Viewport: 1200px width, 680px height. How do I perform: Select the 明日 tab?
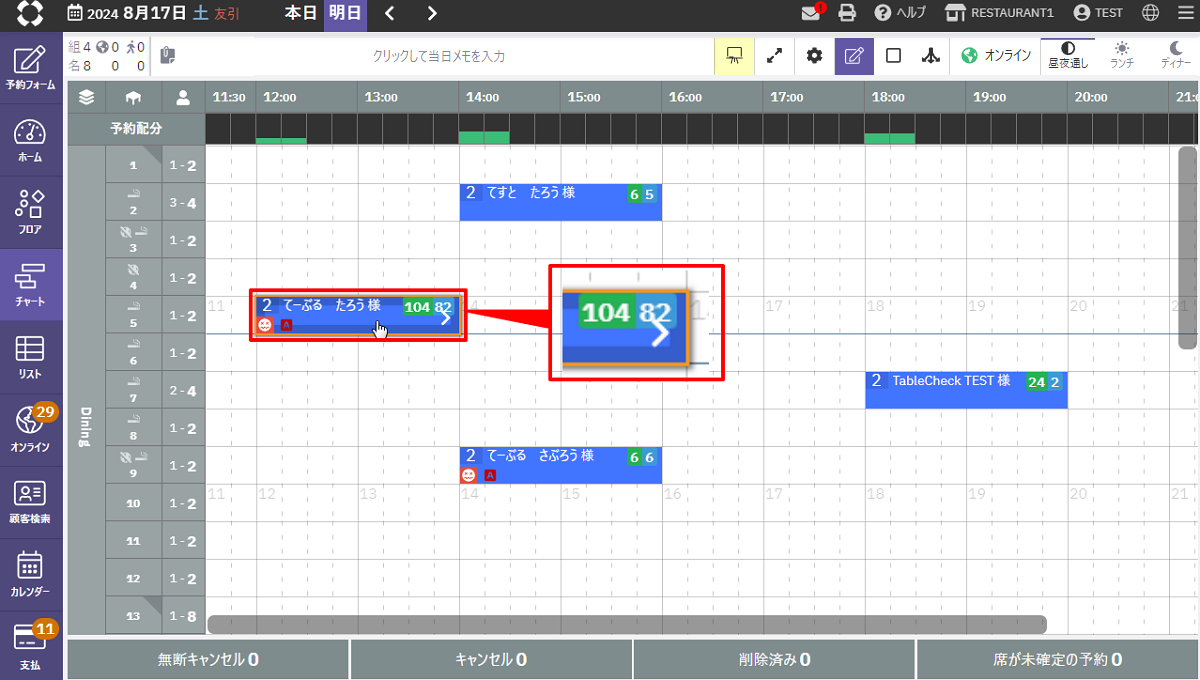coord(345,13)
